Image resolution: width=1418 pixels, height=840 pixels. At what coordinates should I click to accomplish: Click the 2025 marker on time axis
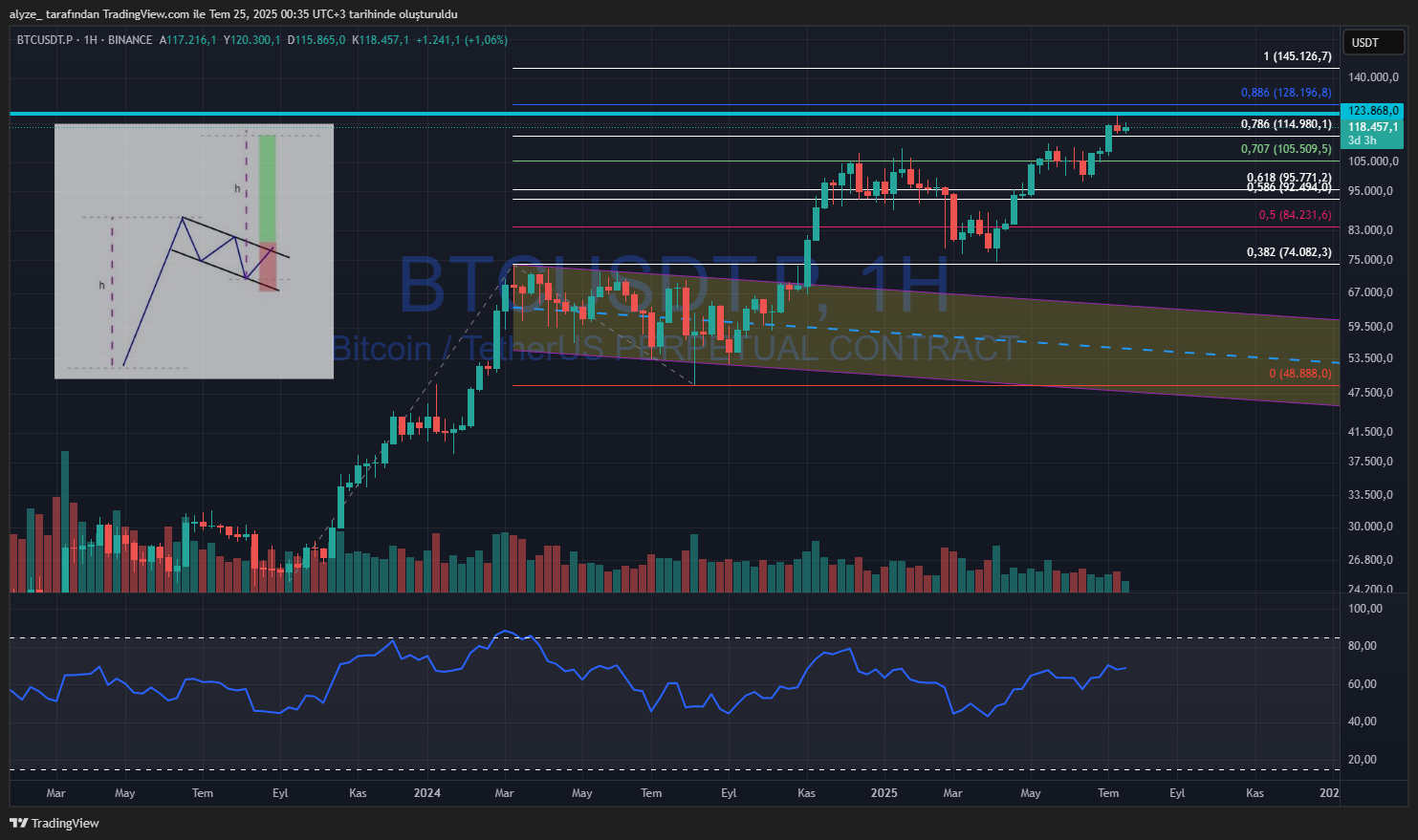(x=884, y=793)
